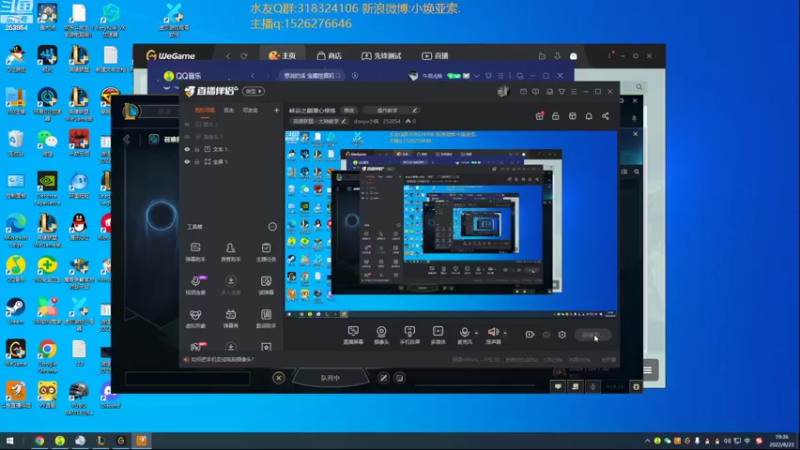This screenshot has width=800, height=450.
Task: Edit the 英雄联盟 category selector
Action: coord(319,121)
